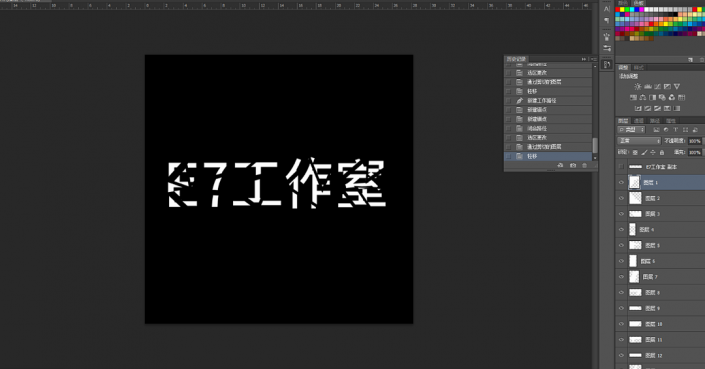This screenshot has width=705, height=369.
Task: Open the Character panel icon
Action: coord(607,9)
